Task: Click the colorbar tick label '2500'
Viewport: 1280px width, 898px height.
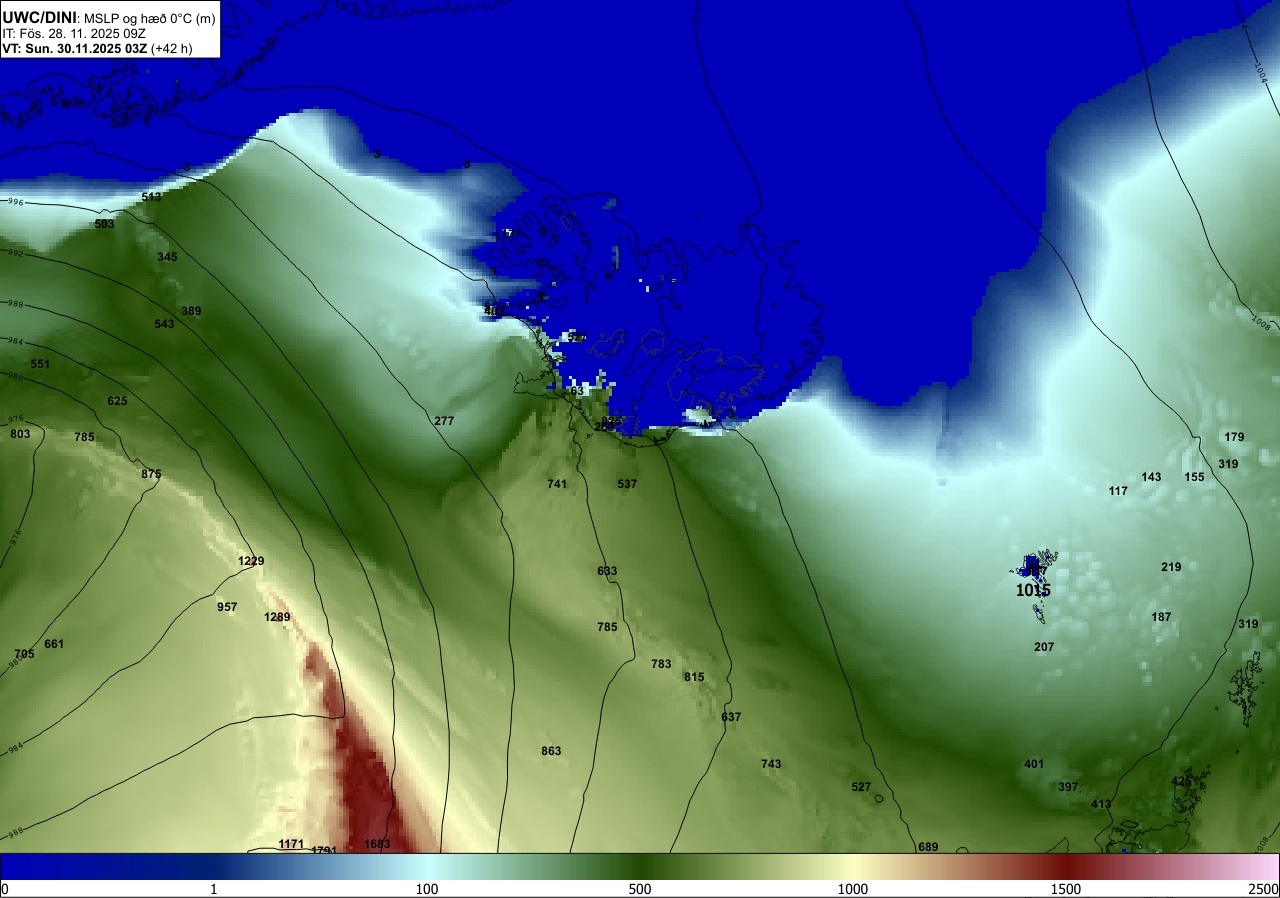Action: pos(1264,889)
